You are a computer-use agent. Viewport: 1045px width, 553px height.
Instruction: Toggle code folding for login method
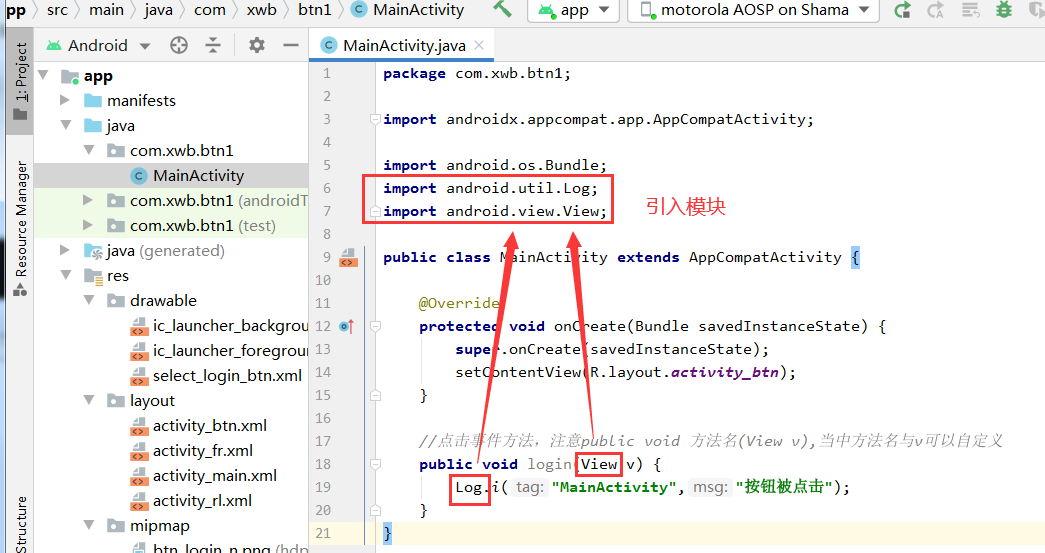[375, 464]
